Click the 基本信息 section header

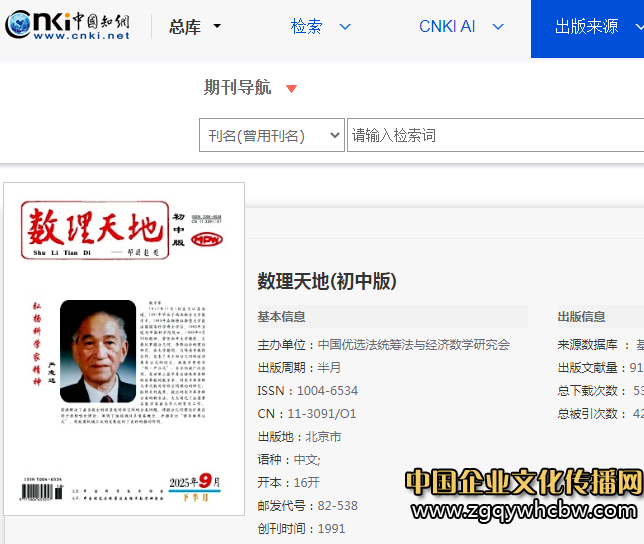point(282,317)
